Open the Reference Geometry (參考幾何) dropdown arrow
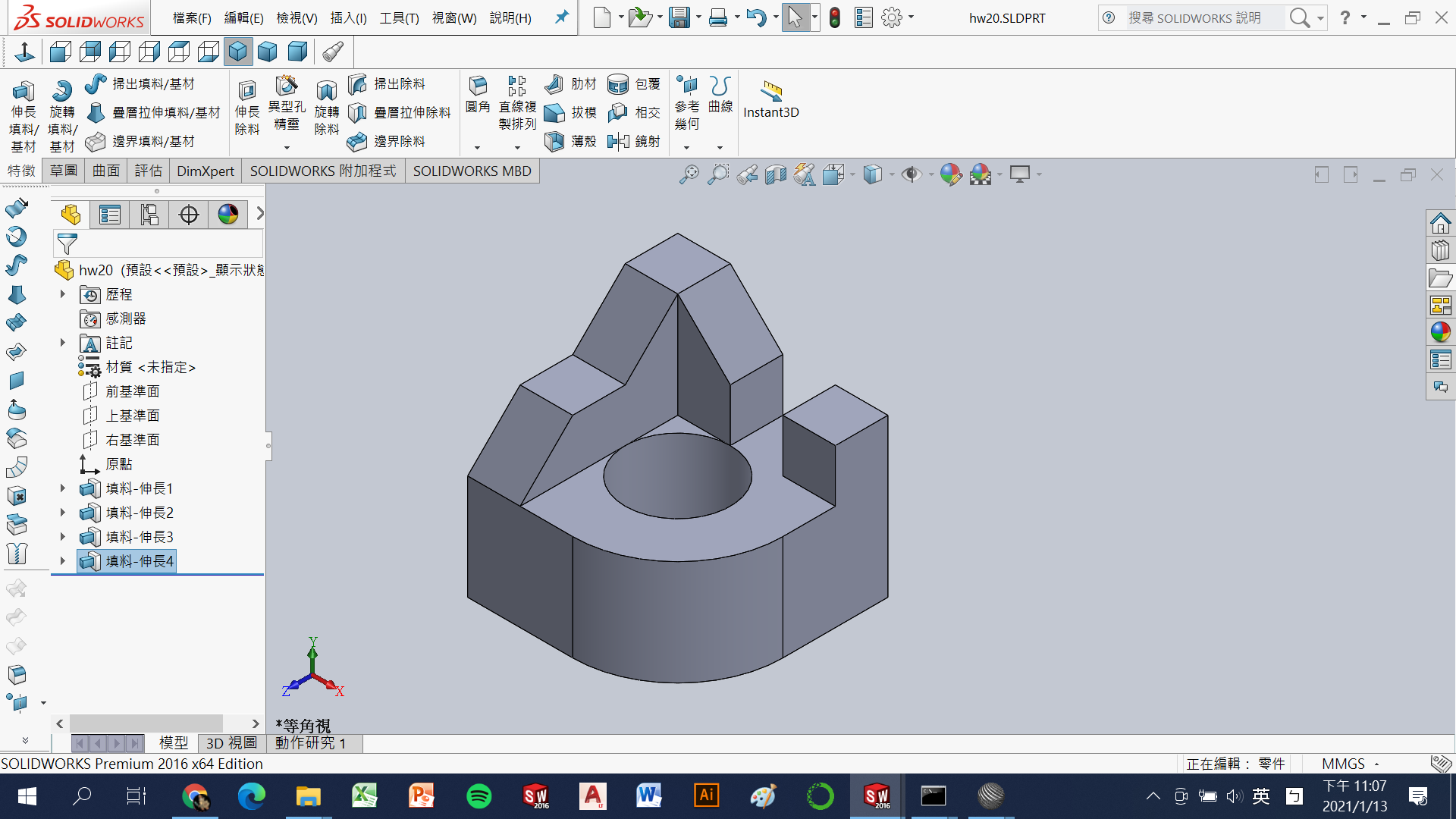1456x819 pixels. coord(686,148)
